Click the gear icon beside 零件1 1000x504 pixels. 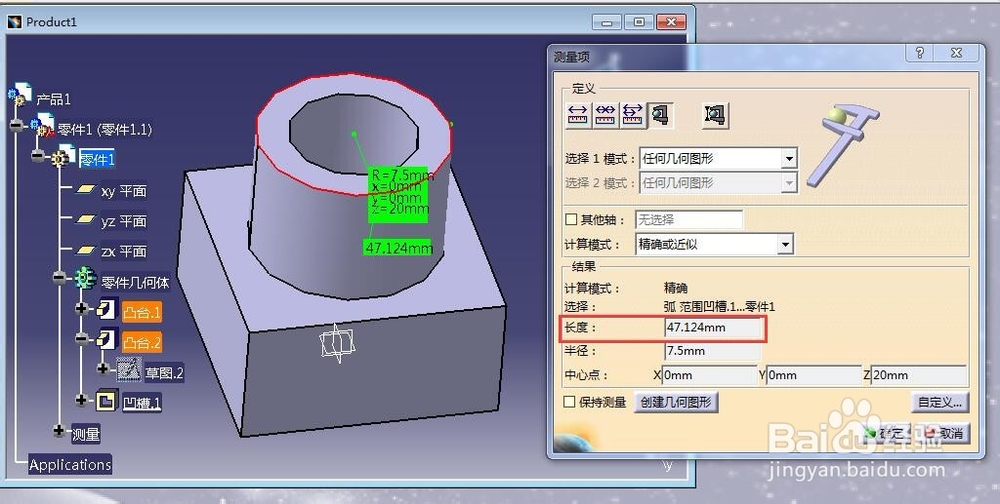pyautogui.click(x=61, y=157)
